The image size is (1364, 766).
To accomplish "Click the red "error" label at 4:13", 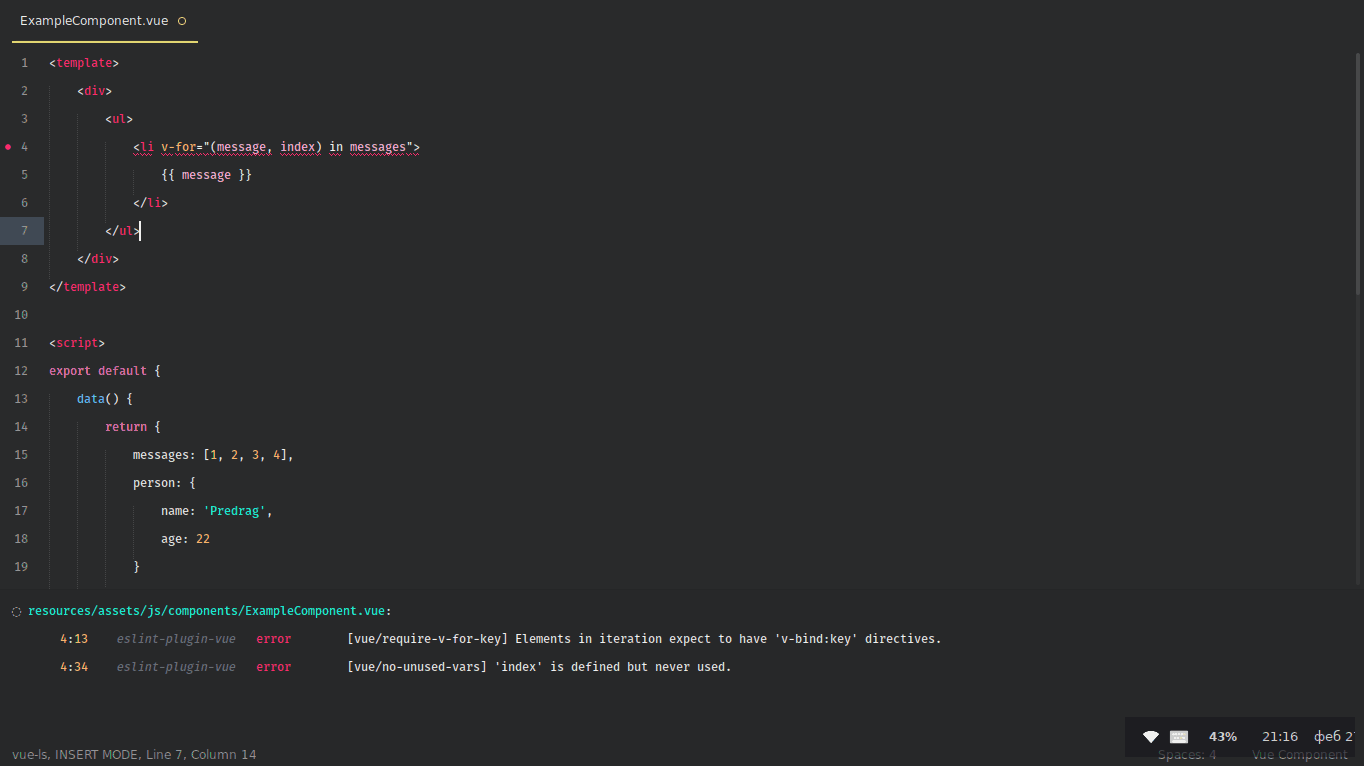I will coord(273,638).
